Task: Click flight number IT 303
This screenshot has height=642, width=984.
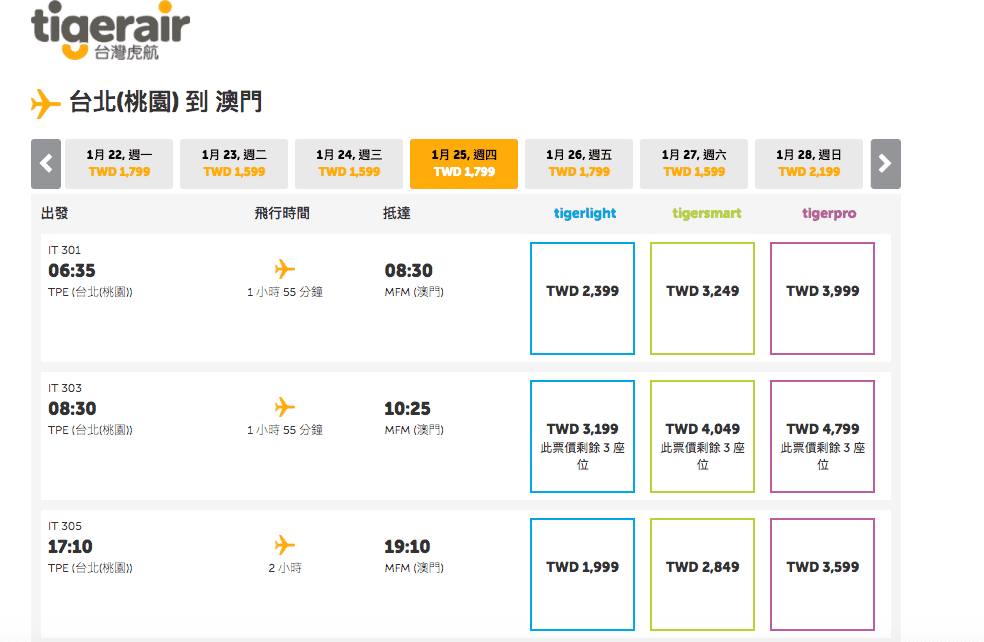Action: [65, 388]
